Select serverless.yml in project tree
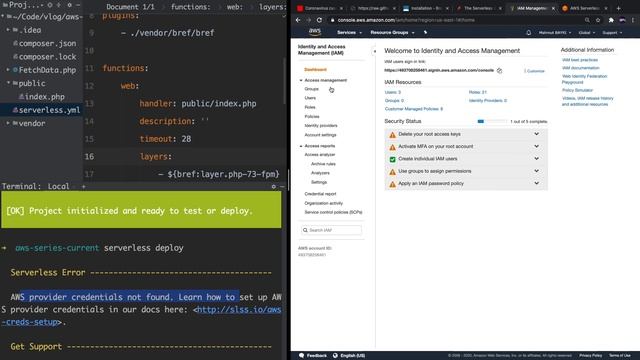The height and width of the screenshot is (360, 640). (x=41, y=110)
